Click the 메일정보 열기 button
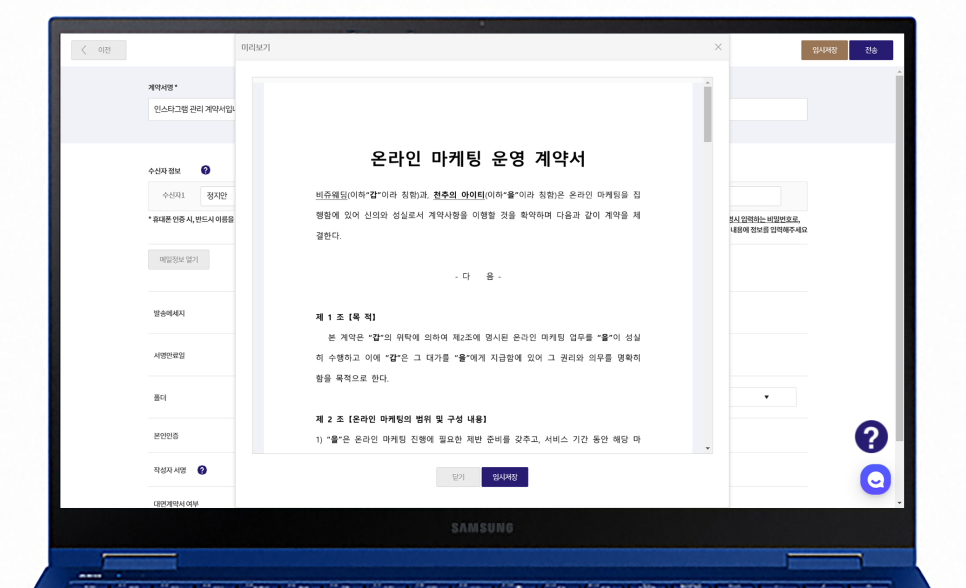Screen dimensions: 966x588 [179, 259]
